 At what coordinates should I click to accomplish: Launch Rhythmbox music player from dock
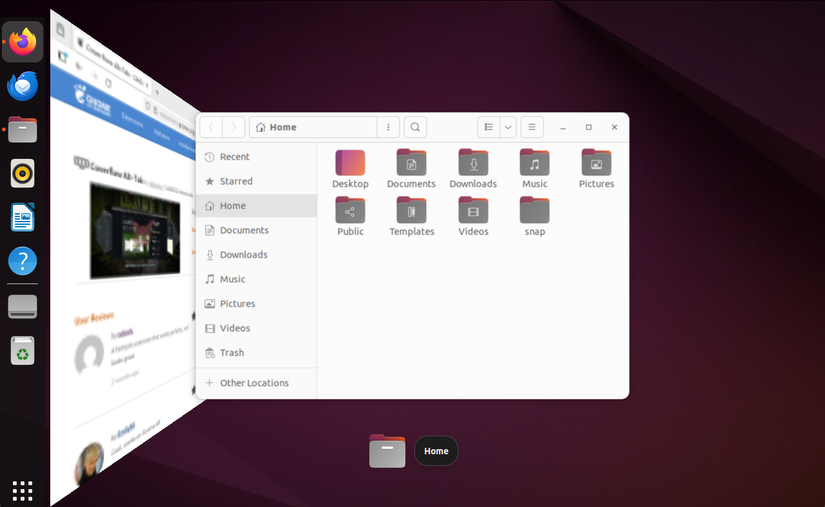pyautogui.click(x=23, y=174)
